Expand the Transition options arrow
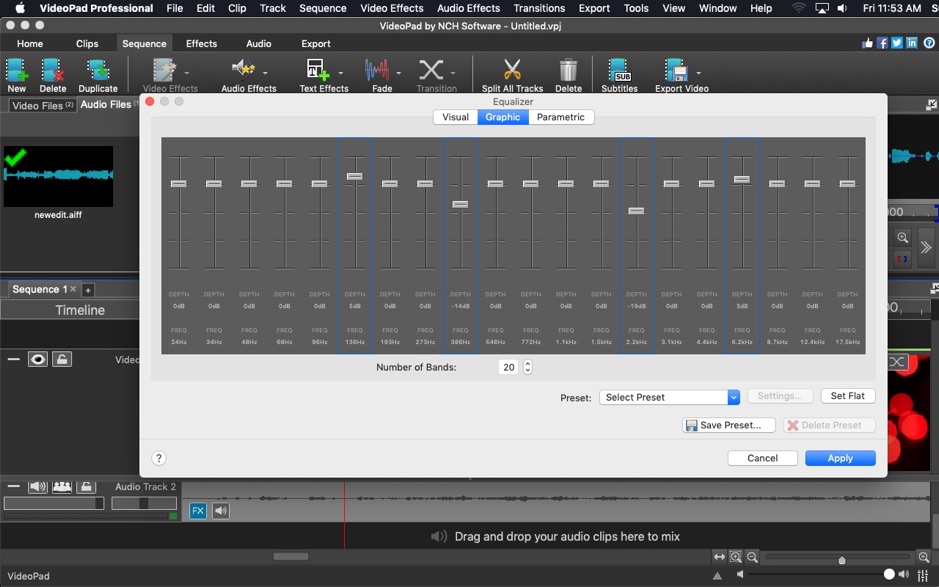This screenshot has width=939, height=587. coord(455,75)
